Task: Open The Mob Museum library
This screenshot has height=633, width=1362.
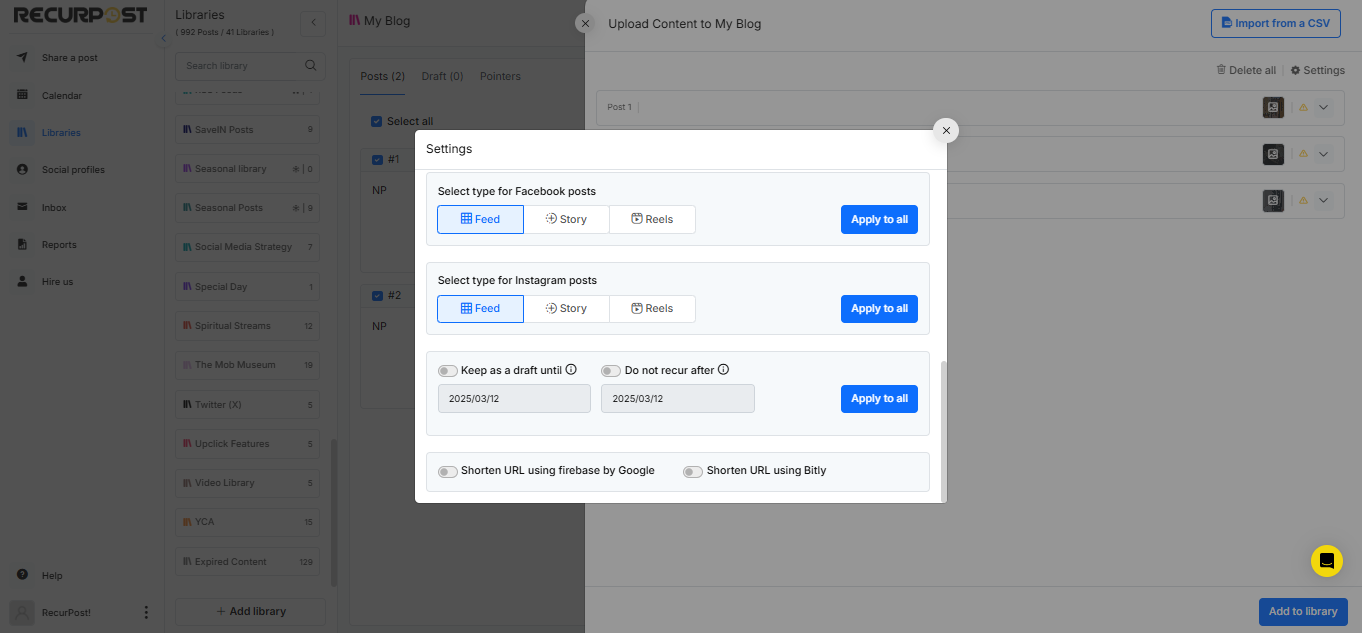Action: tap(247, 365)
